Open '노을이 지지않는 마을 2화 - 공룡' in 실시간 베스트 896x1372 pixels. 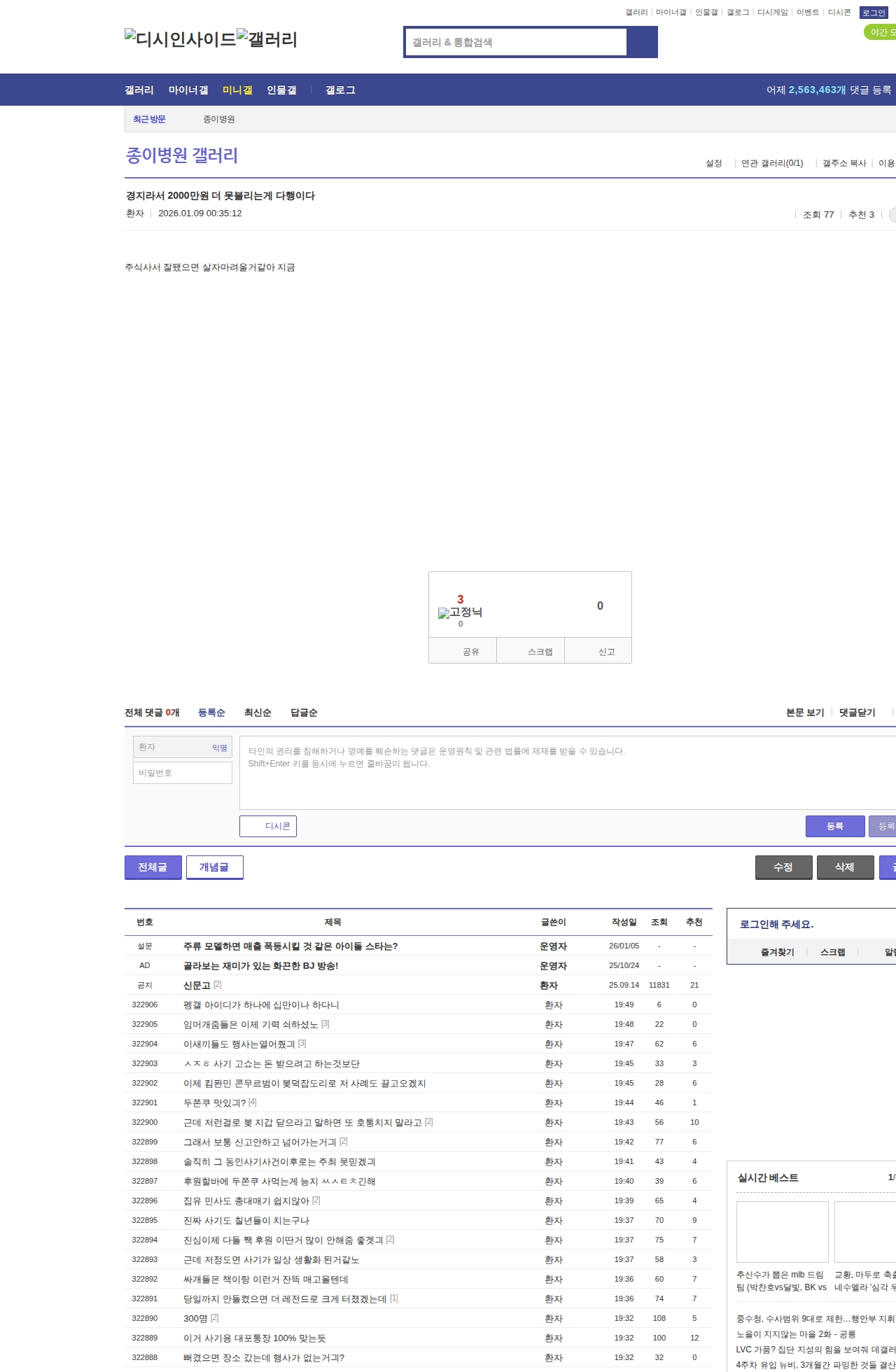(x=796, y=1334)
